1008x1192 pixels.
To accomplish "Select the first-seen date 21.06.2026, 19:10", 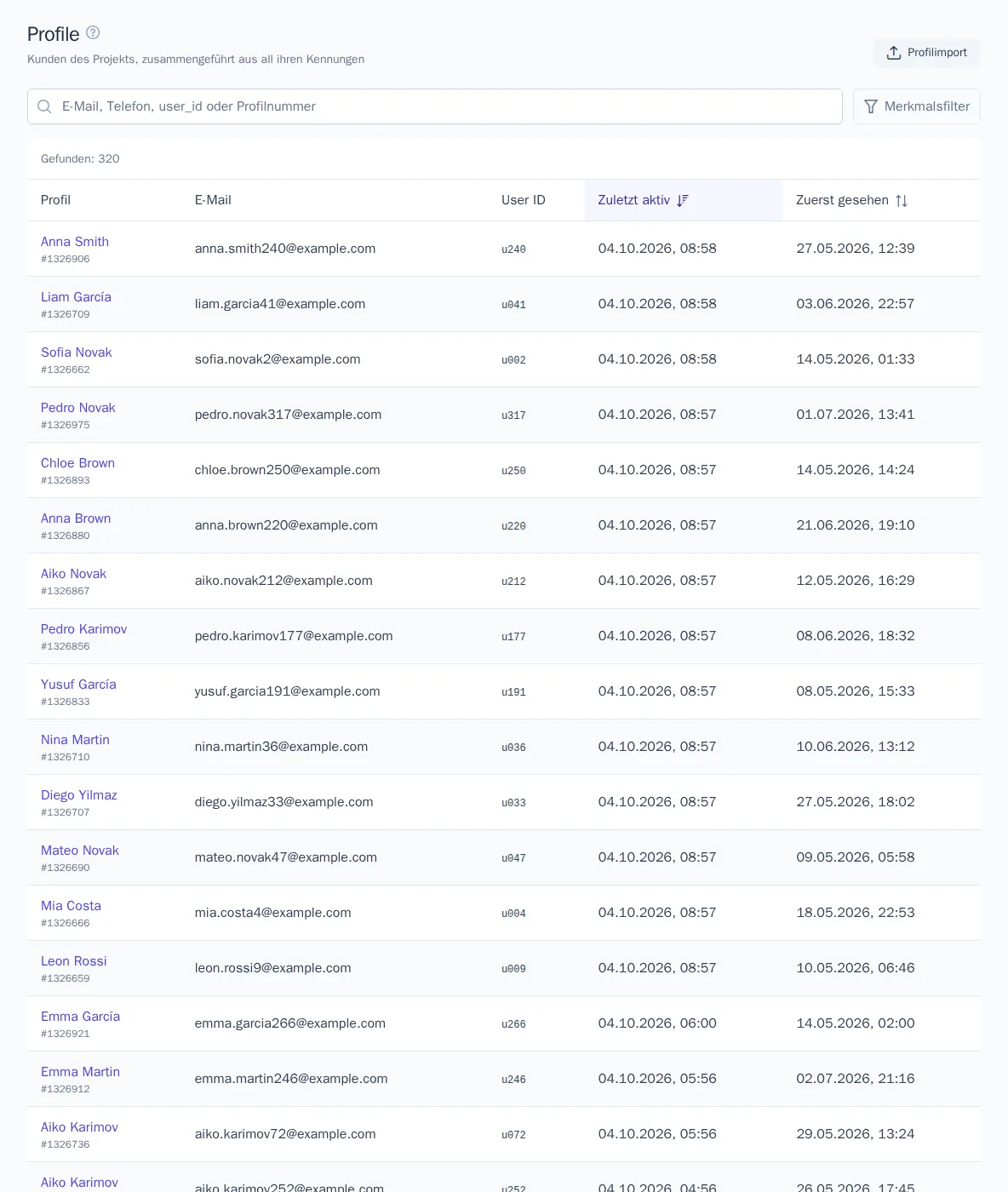I will [856, 525].
